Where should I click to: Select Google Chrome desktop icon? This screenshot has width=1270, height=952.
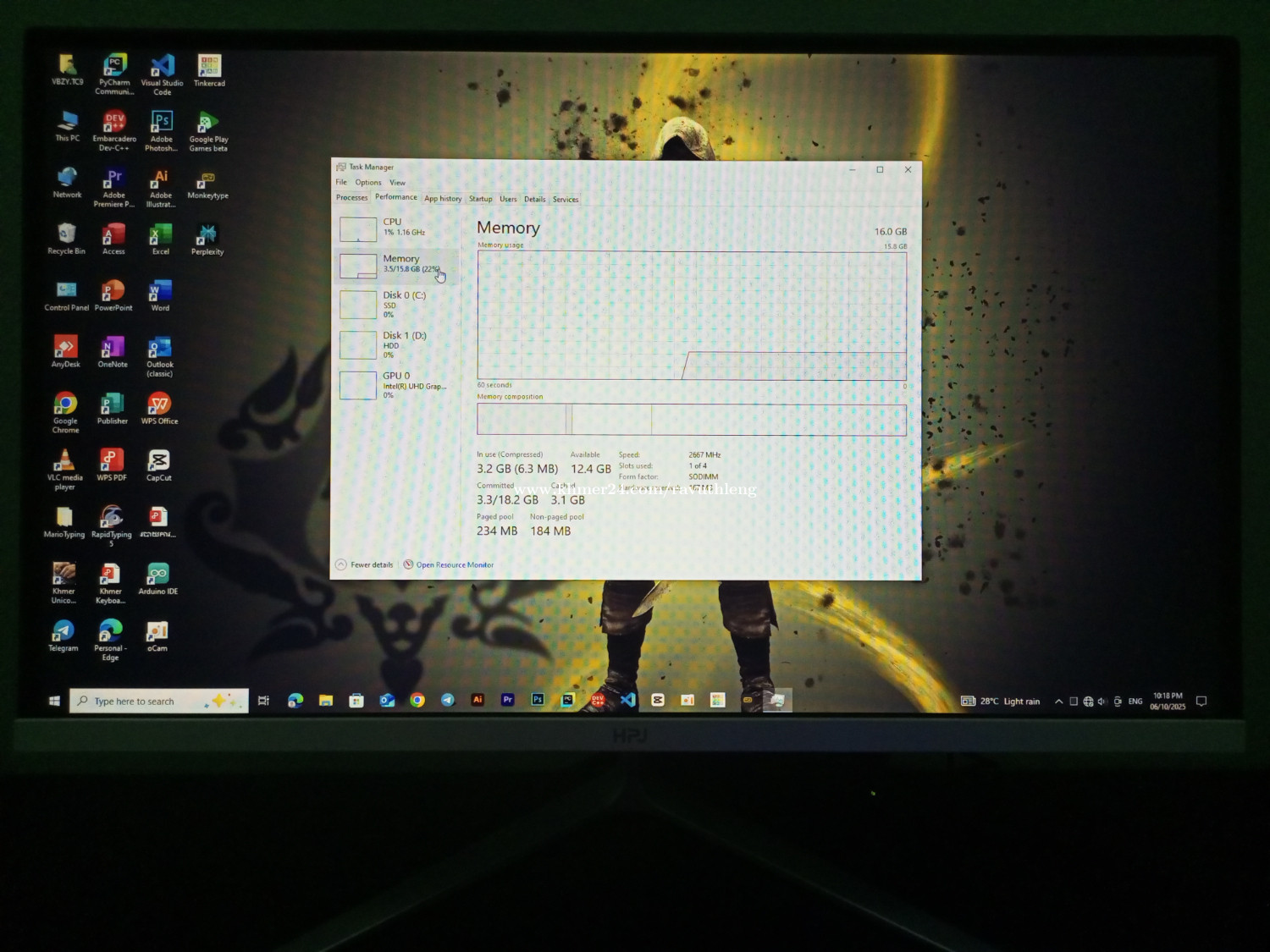tap(65, 413)
